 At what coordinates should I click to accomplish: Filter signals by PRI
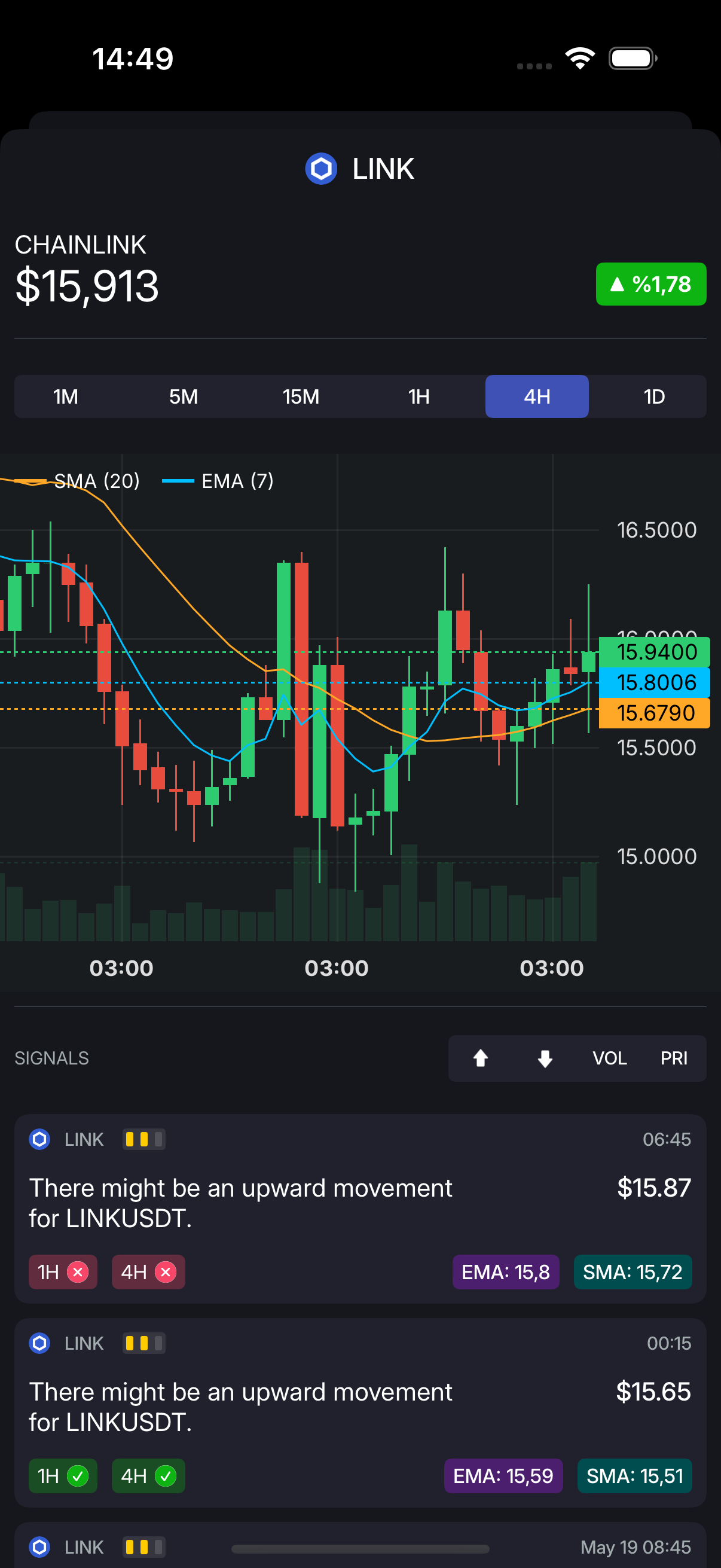tap(674, 1058)
